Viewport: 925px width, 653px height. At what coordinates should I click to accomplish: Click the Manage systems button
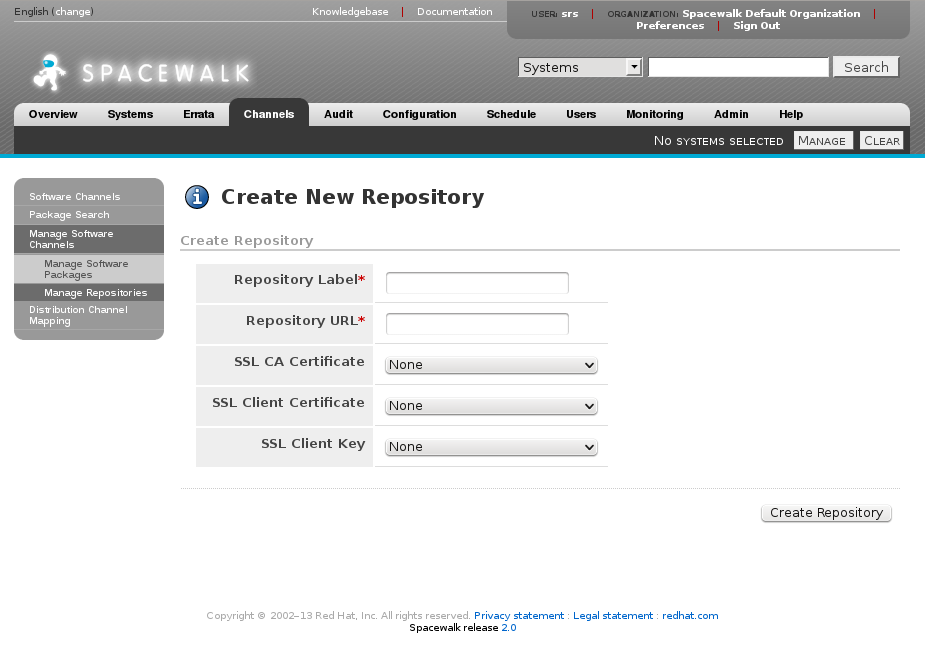pyautogui.click(x=822, y=141)
